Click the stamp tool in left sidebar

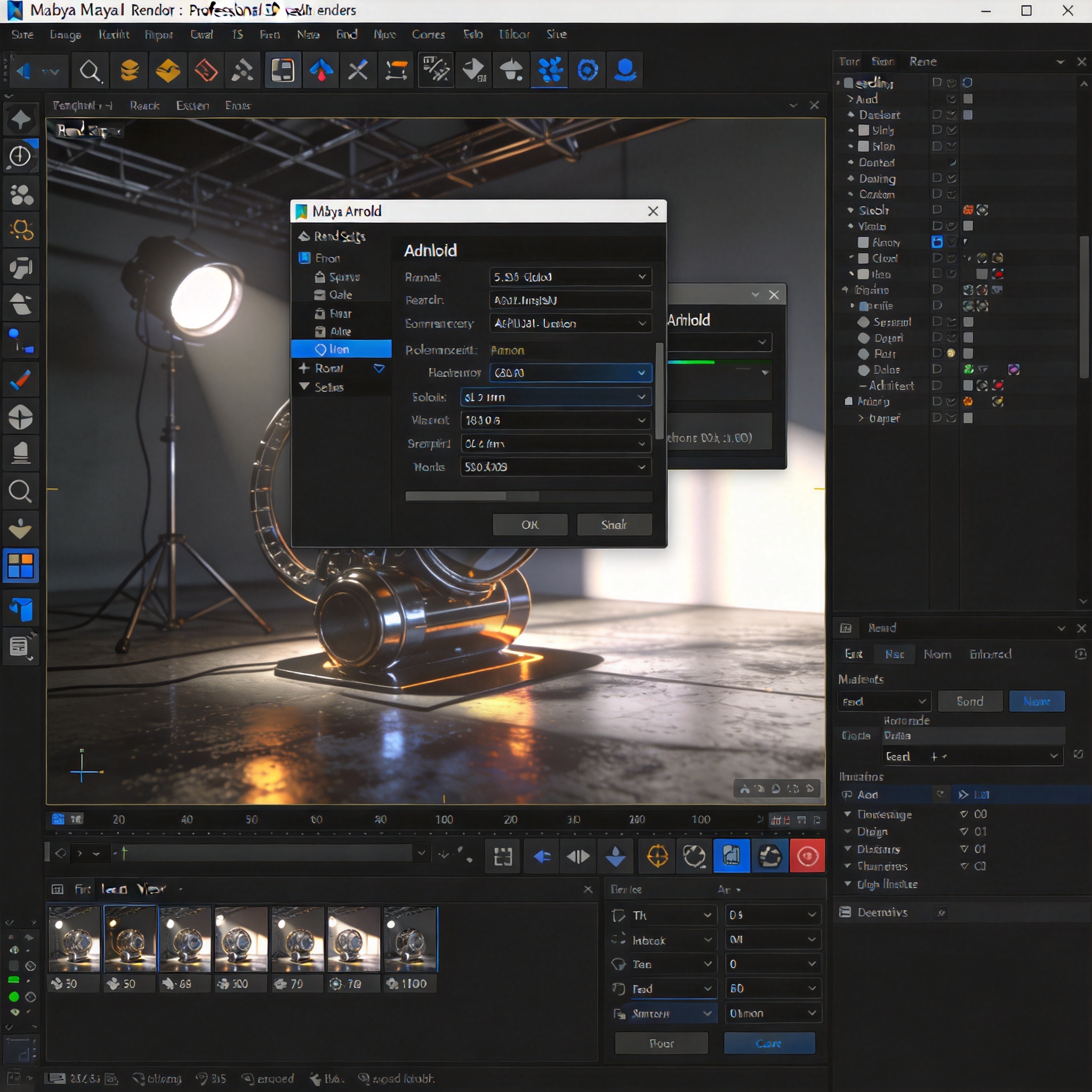tap(21, 454)
